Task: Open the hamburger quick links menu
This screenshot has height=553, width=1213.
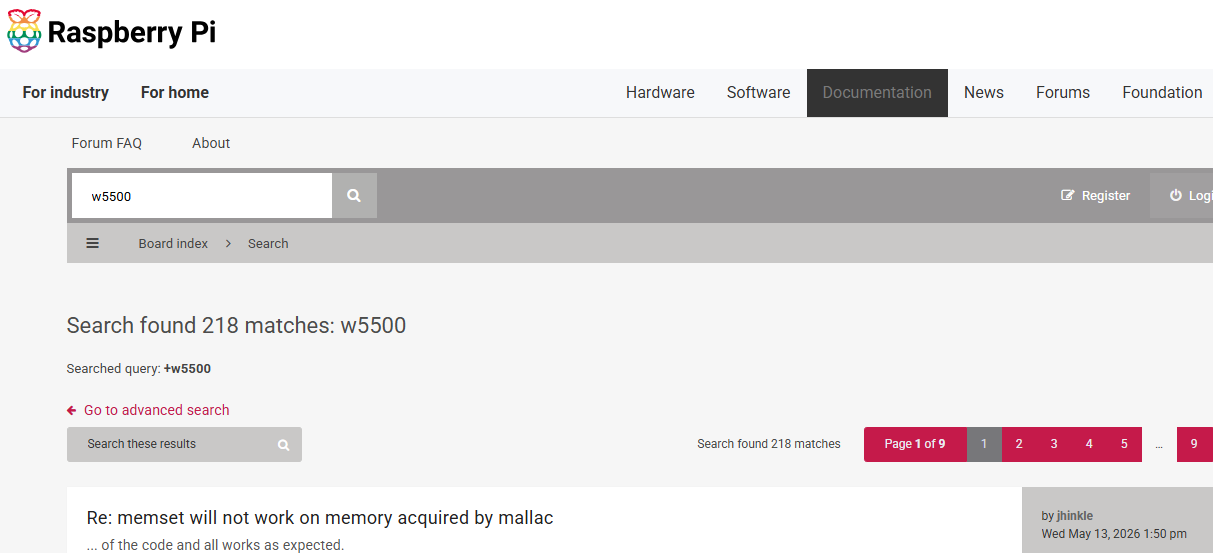Action: pos(92,243)
